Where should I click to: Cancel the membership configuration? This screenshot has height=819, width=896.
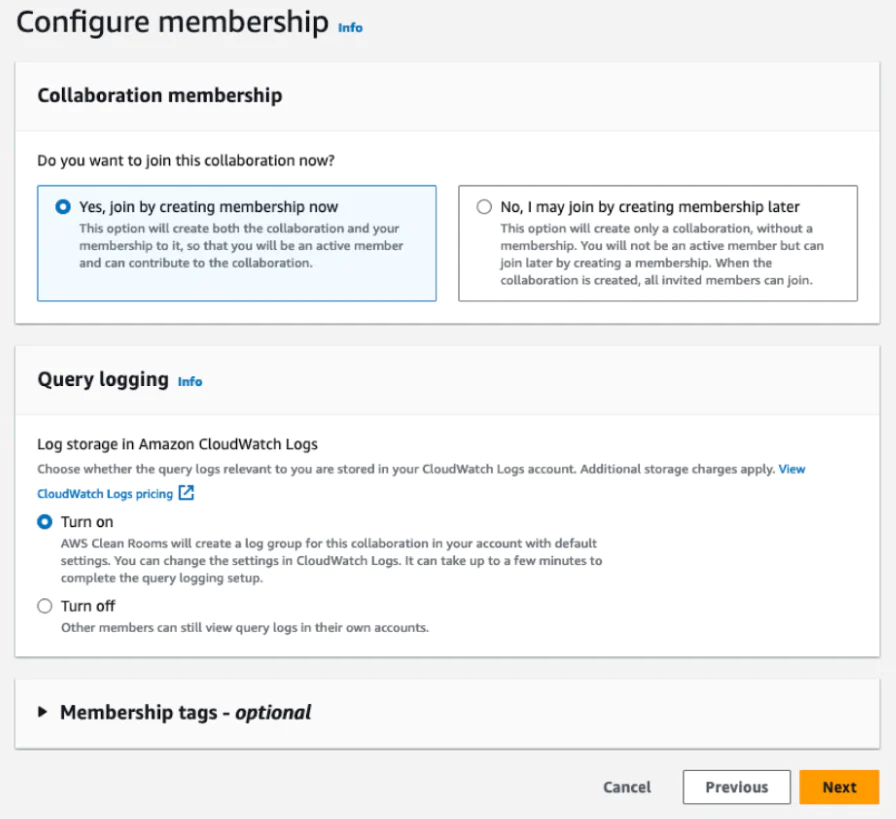626,787
